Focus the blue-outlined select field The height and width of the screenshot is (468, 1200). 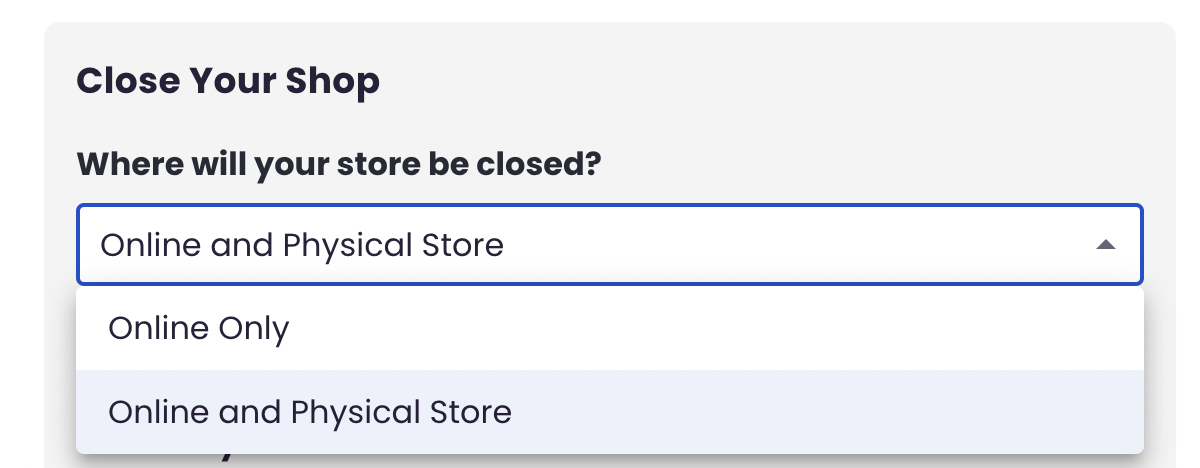610,245
